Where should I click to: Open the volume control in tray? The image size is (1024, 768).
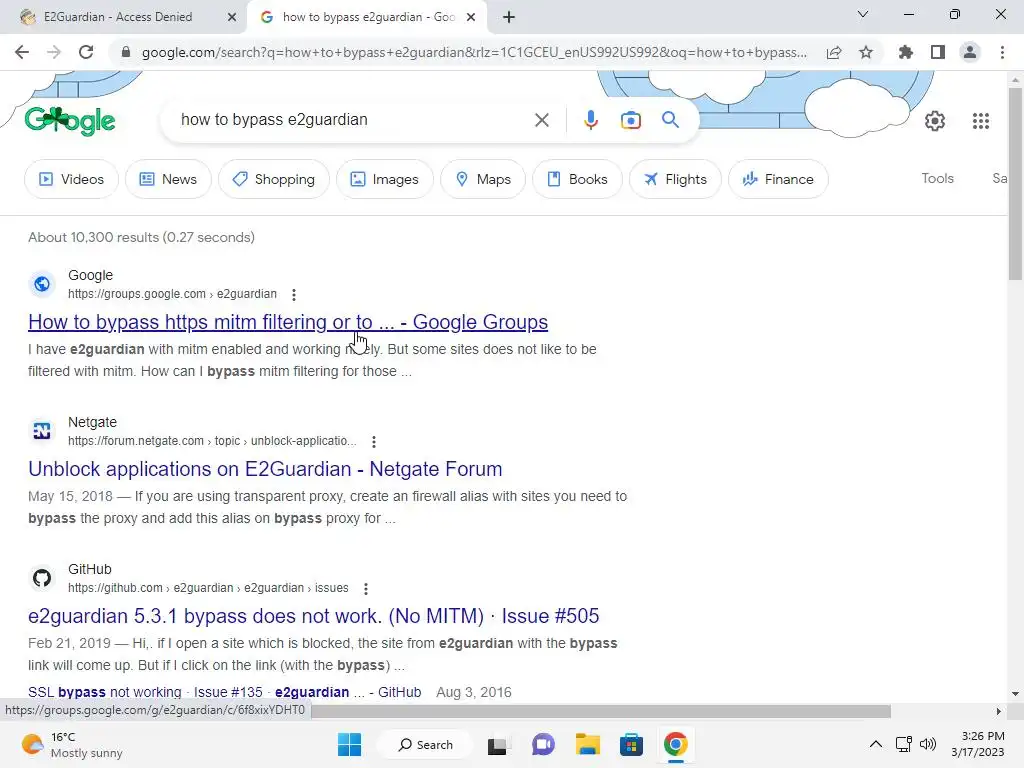(x=928, y=744)
